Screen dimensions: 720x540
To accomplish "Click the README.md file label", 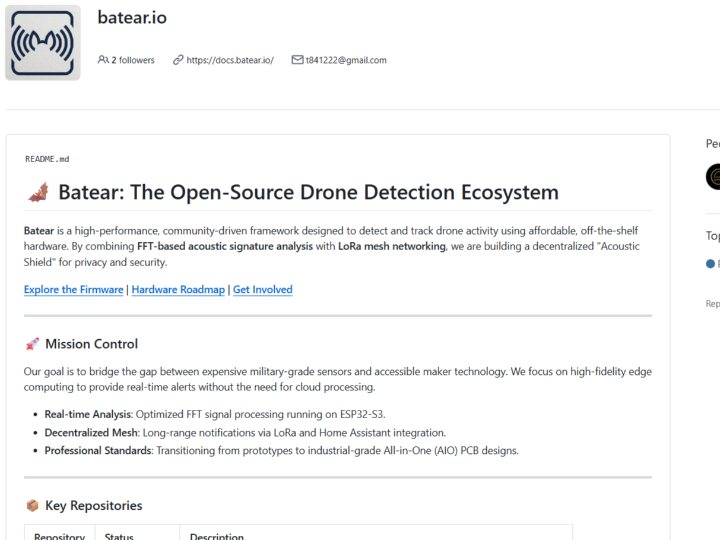I will click(x=47, y=159).
